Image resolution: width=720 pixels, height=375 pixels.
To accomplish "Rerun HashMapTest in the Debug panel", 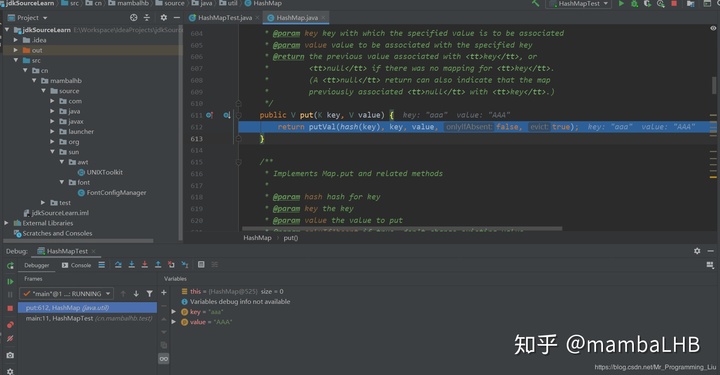I will [10, 266].
